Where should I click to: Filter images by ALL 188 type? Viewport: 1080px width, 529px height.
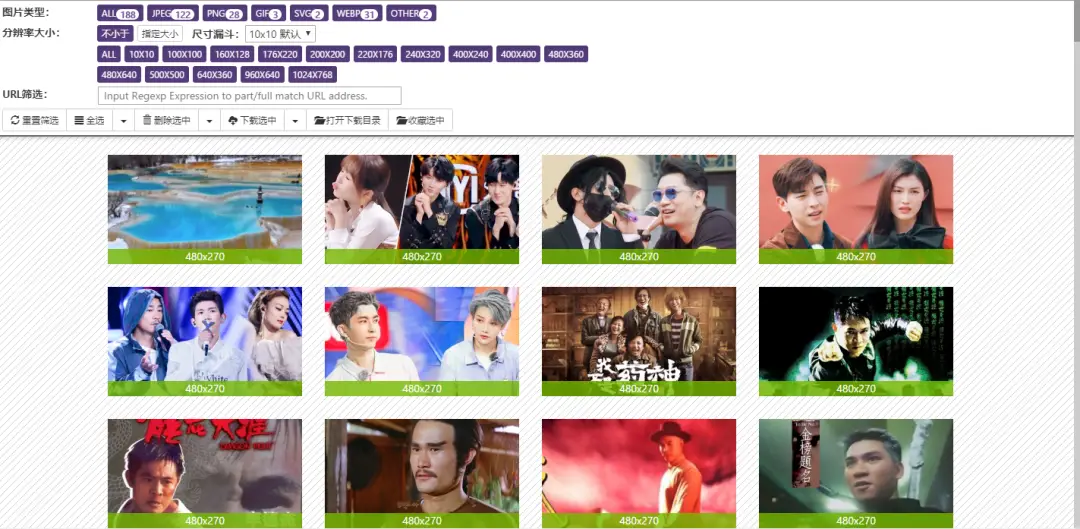click(x=120, y=13)
